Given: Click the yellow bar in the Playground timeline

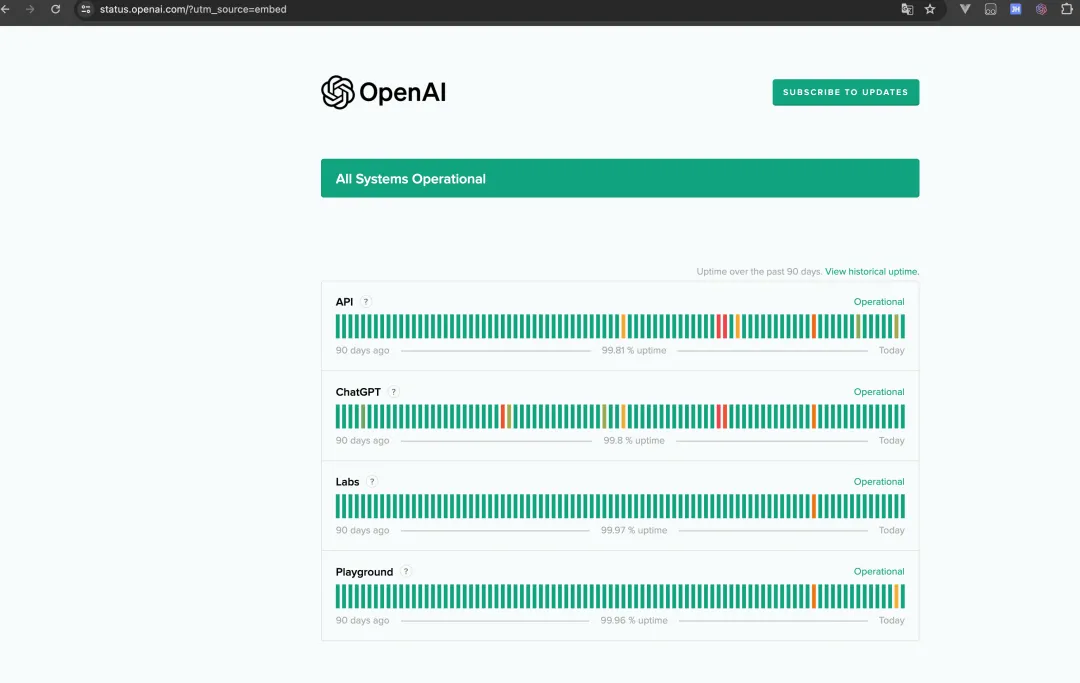Looking at the screenshot, I should pyautogui.click(x=897, y=596).
